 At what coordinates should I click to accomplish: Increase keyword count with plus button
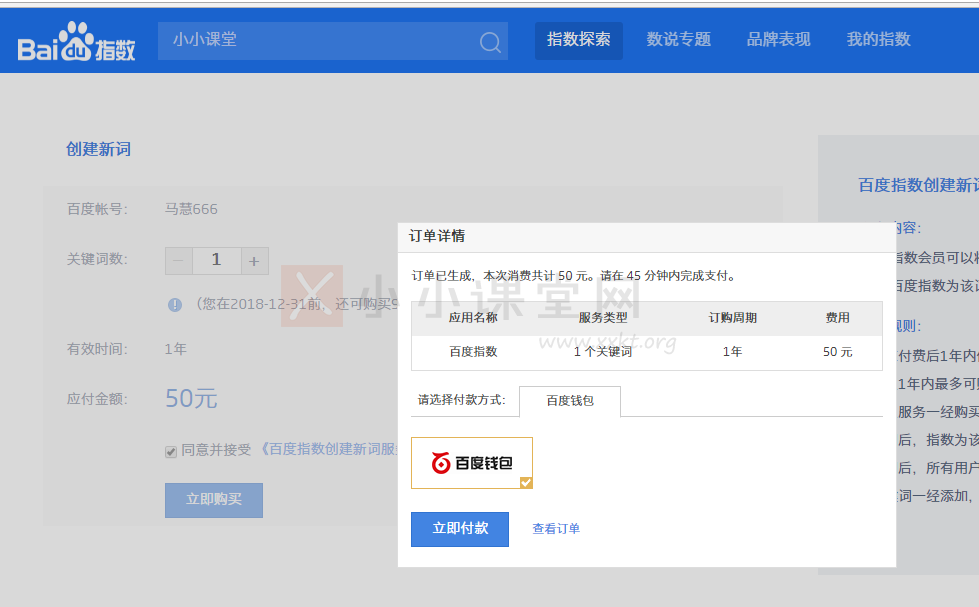pyautogui.click(x=254, y=260)
